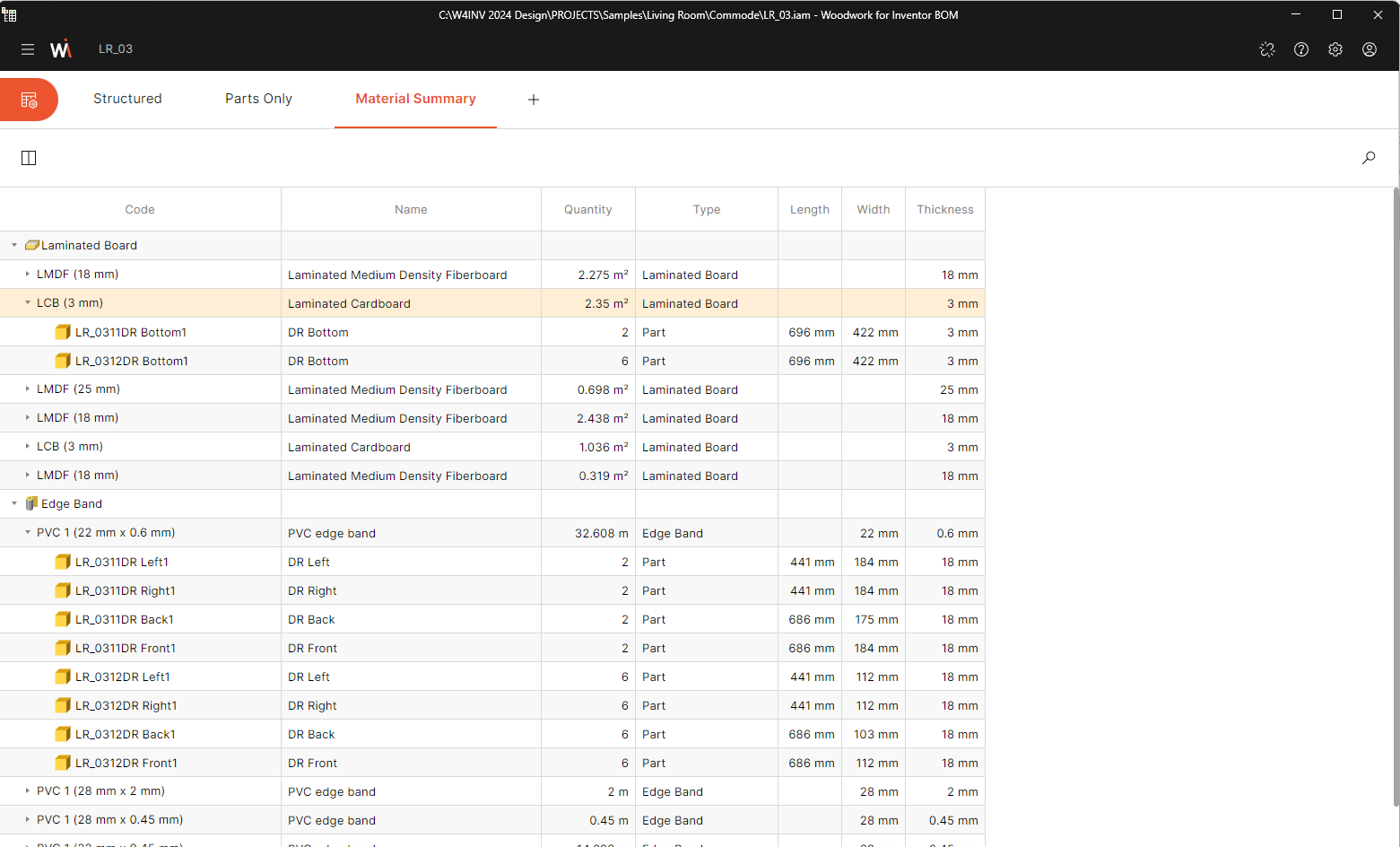Click the 0.698 m² quantity cell
The width and height of the screenshot is (1400, 847).
(588, 389)
